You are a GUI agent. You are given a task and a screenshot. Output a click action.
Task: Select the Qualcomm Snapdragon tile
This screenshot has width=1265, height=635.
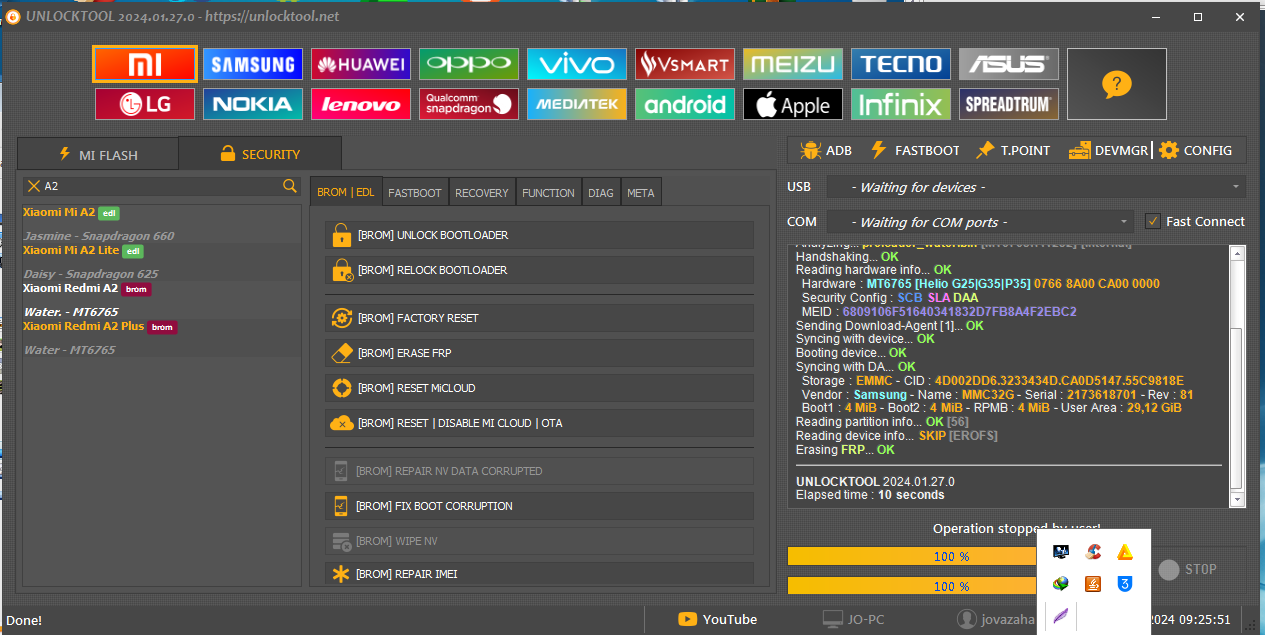click(469, 104)
